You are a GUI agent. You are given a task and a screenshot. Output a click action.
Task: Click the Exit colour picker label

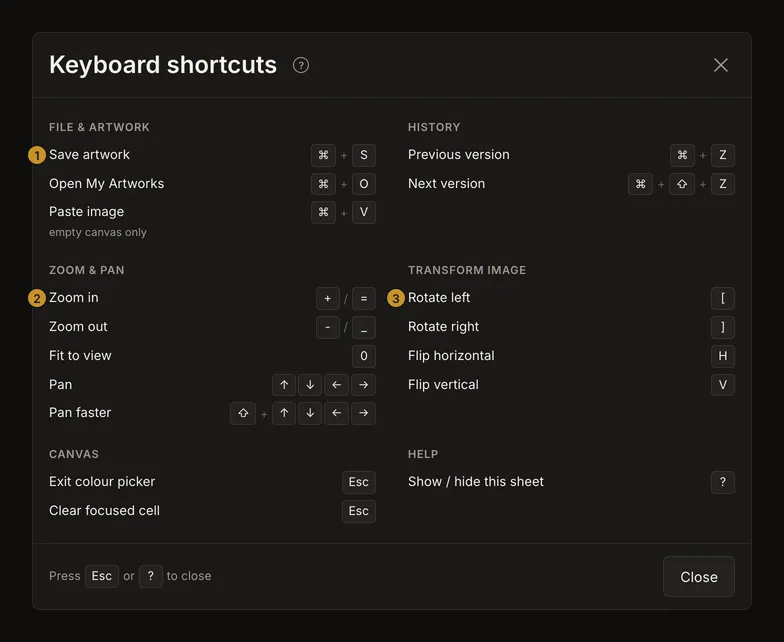[102, 482]
